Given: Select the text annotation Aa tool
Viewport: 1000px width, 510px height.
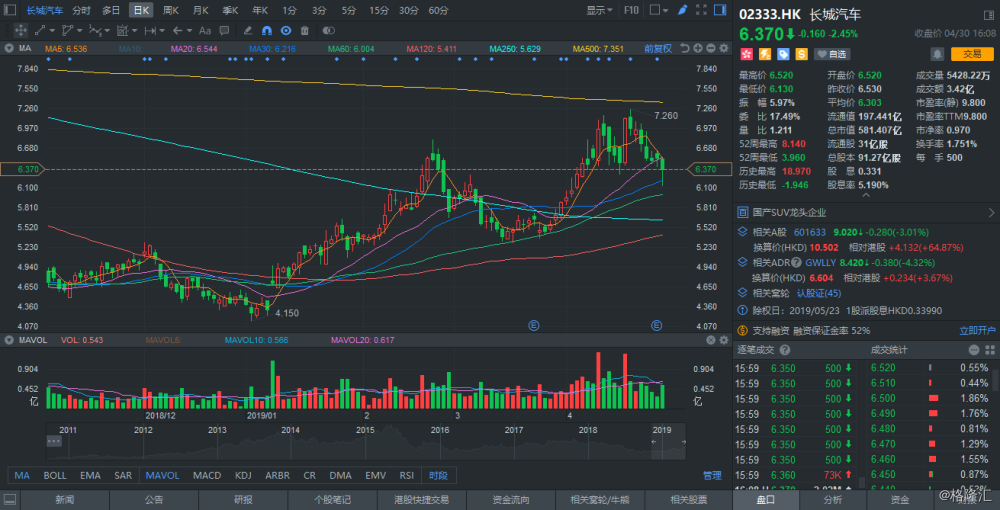Looking at the screenshot, I should click(x=205, y=30).
